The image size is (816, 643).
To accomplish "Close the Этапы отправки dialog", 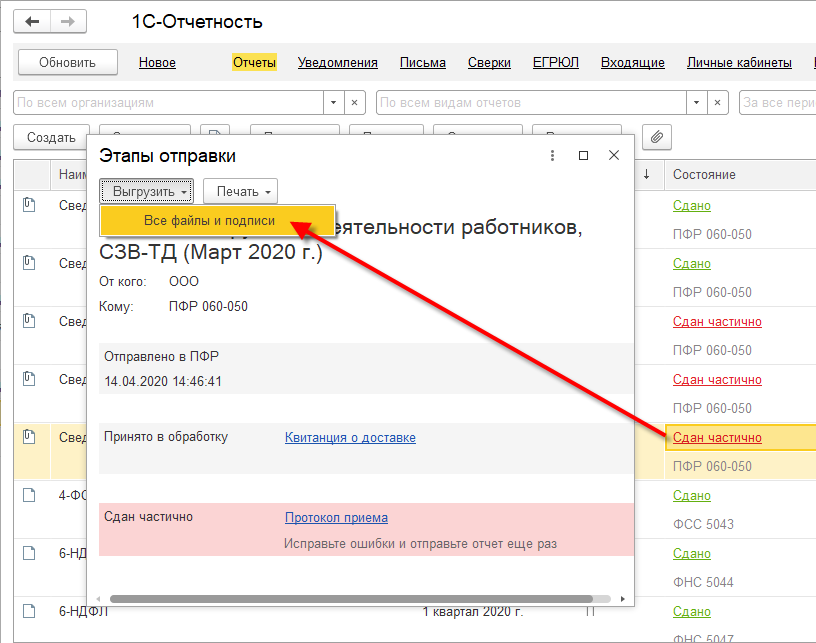I will pyautogui.click(x=614, y=155).
